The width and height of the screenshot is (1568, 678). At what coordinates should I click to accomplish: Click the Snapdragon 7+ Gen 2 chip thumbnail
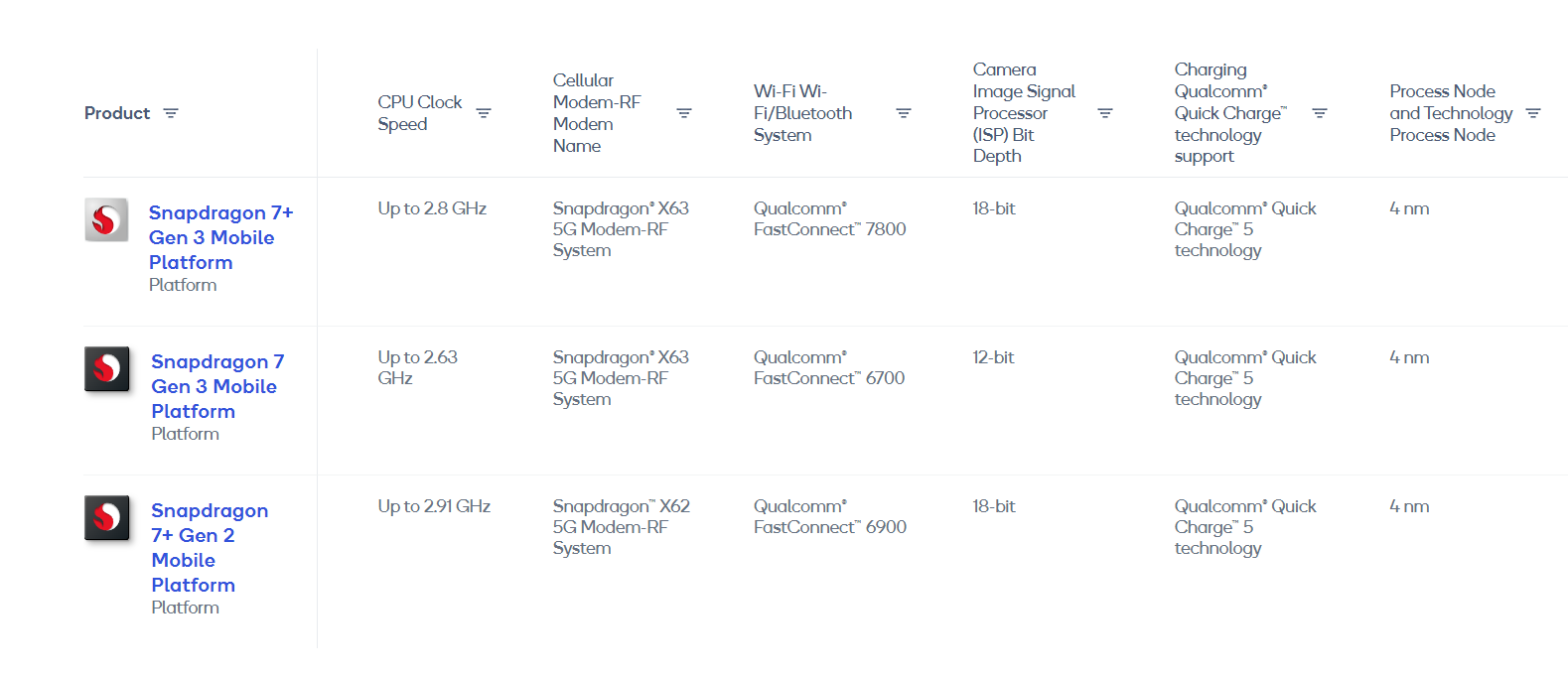pos(106,518)
